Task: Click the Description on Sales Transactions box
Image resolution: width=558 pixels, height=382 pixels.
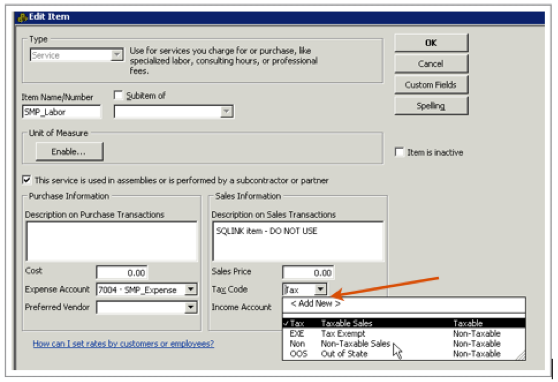Action: tap(298, 242)
